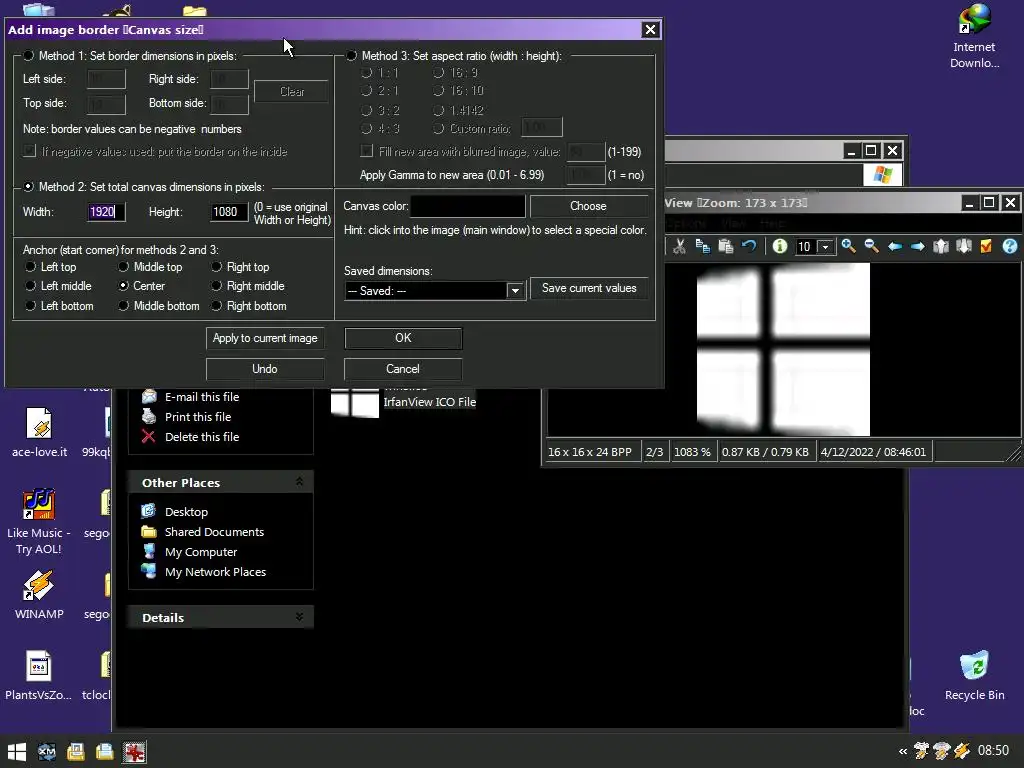Screen dimensions: 1024x768
Task: Open the 'Like Music - Try AOL!' shortcut
Action: point(39,521)
